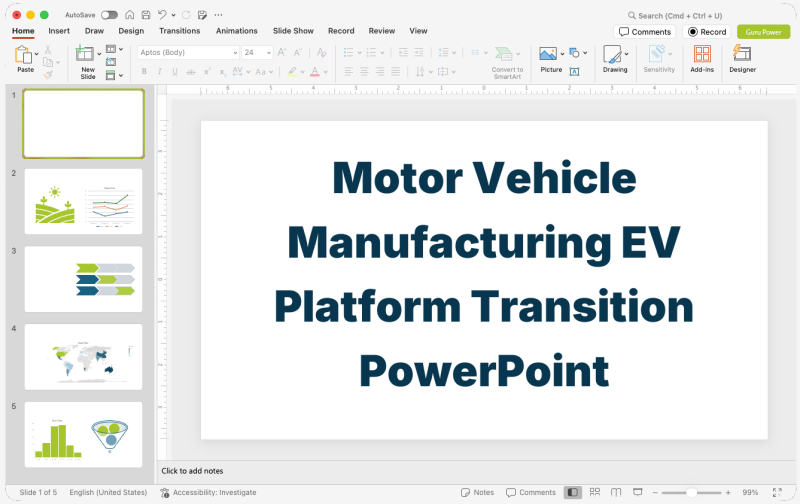The height and width of the screenshot is (504, 800).
Task: Open the more options ellipsis in title bar
Action: coord(218,15)
